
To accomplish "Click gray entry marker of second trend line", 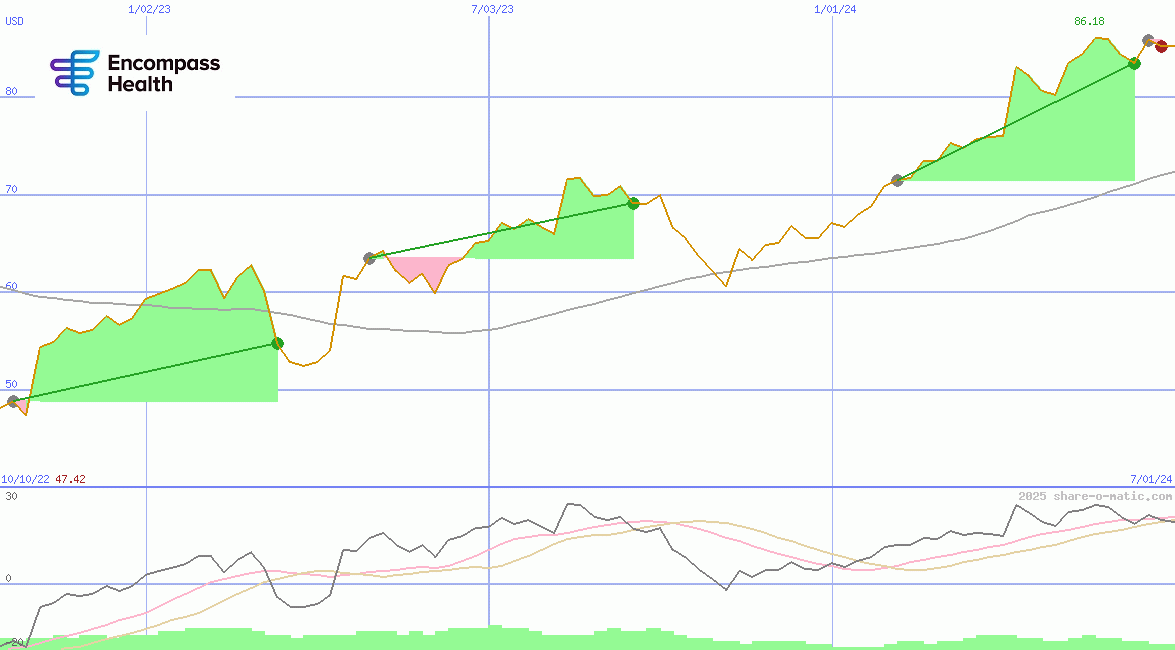I will coord(369,258).
